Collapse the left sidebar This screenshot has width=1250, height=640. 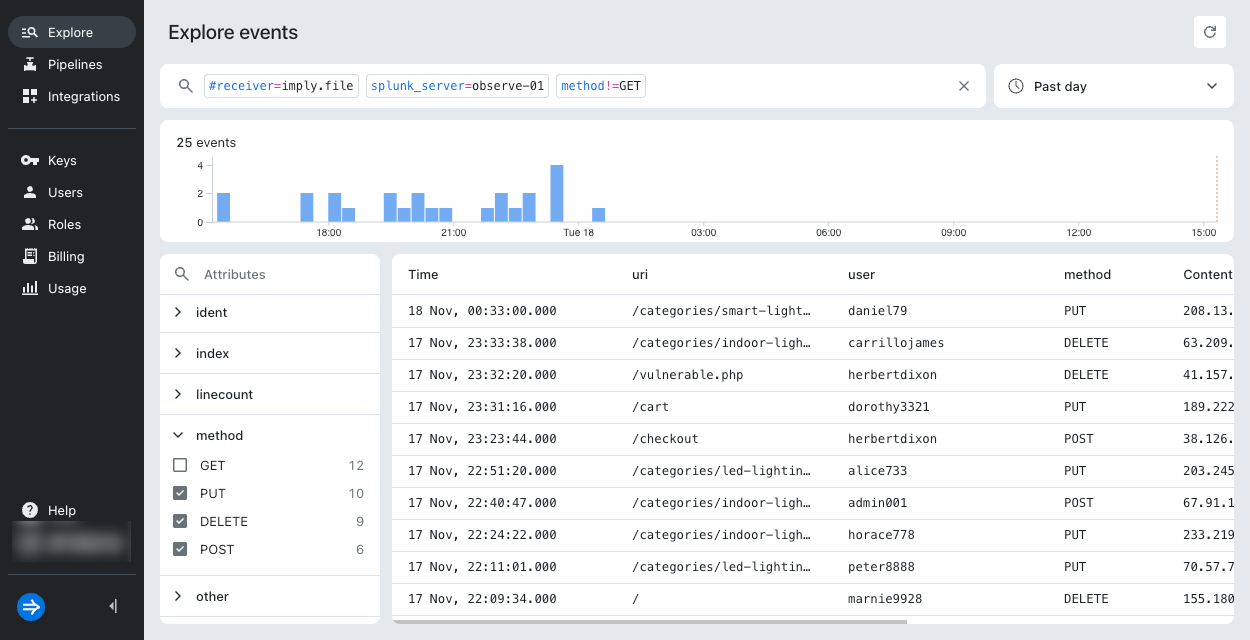point(112,606)
